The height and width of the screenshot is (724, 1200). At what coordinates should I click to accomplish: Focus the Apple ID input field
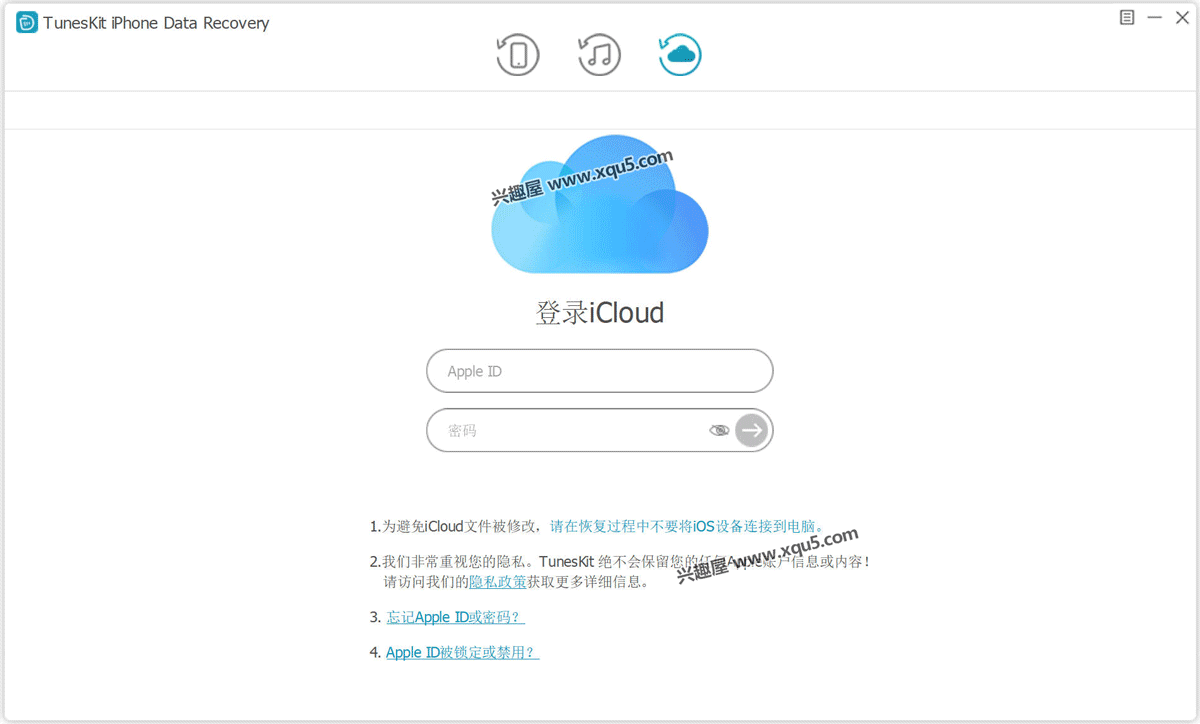(600, 371)
